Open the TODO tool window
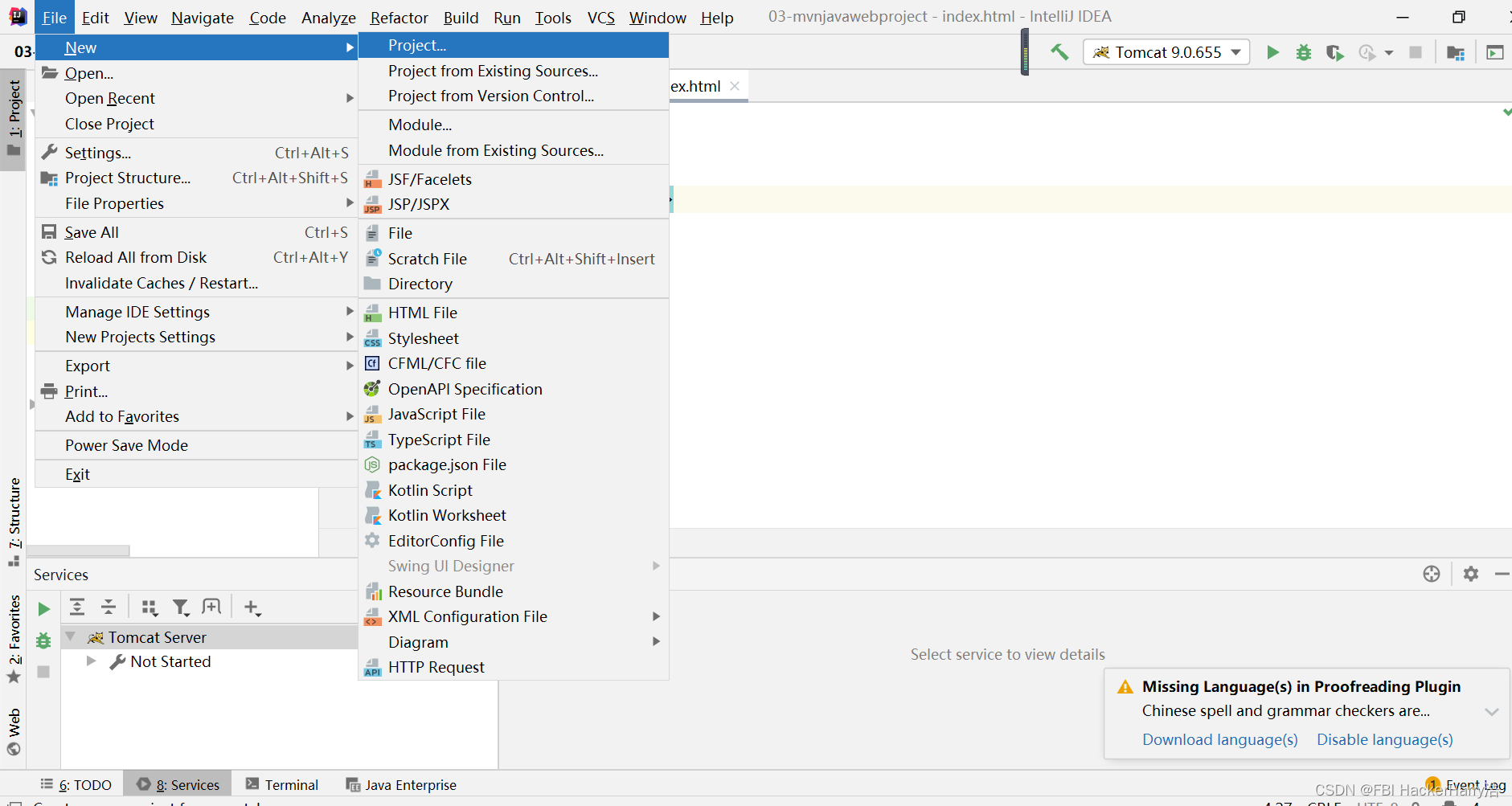The height and width of the screenshot is (806, 1512). [76, 784]
